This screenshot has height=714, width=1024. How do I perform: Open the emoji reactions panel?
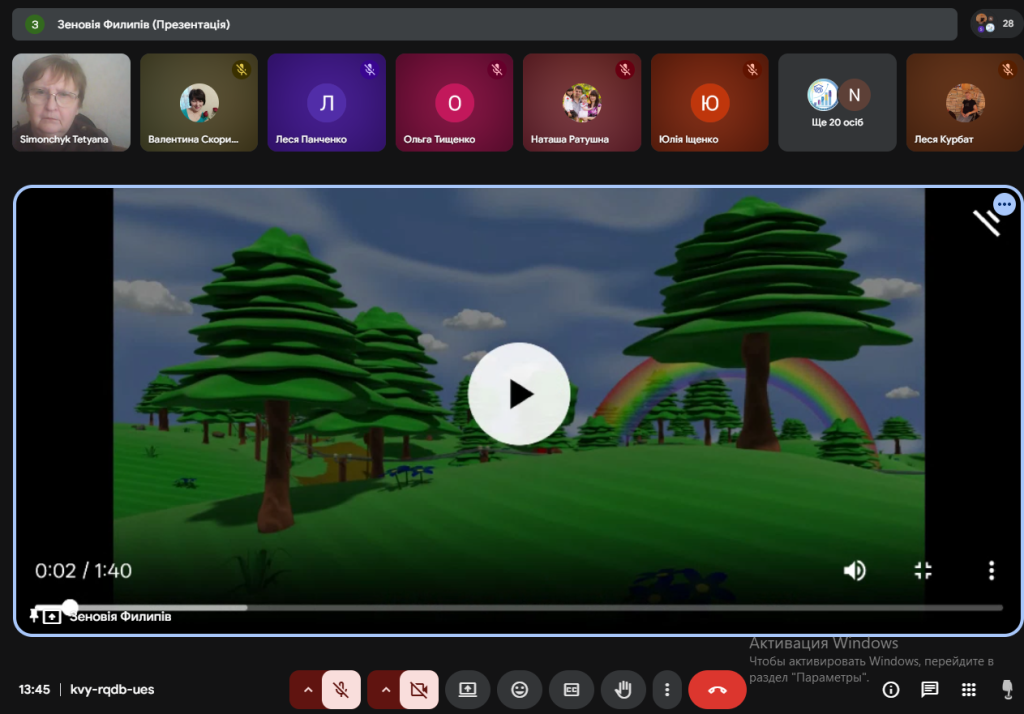pyautogui.click(x=519, y=690)
